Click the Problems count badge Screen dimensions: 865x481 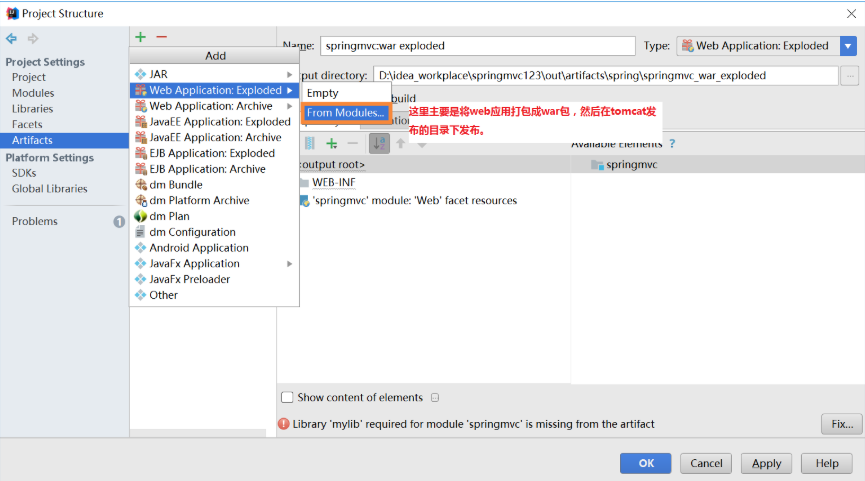coord(119,222)
